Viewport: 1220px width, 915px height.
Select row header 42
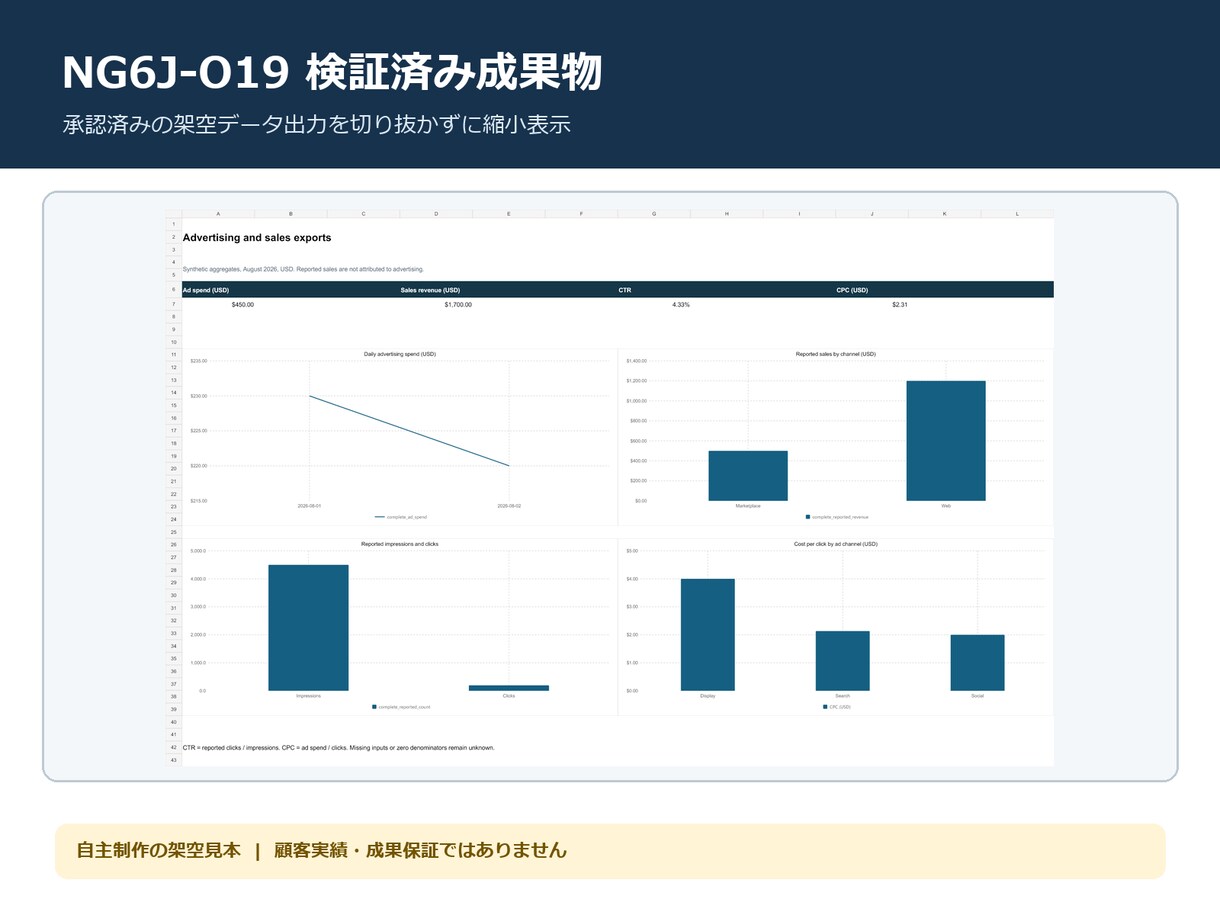tap(173, 747)
